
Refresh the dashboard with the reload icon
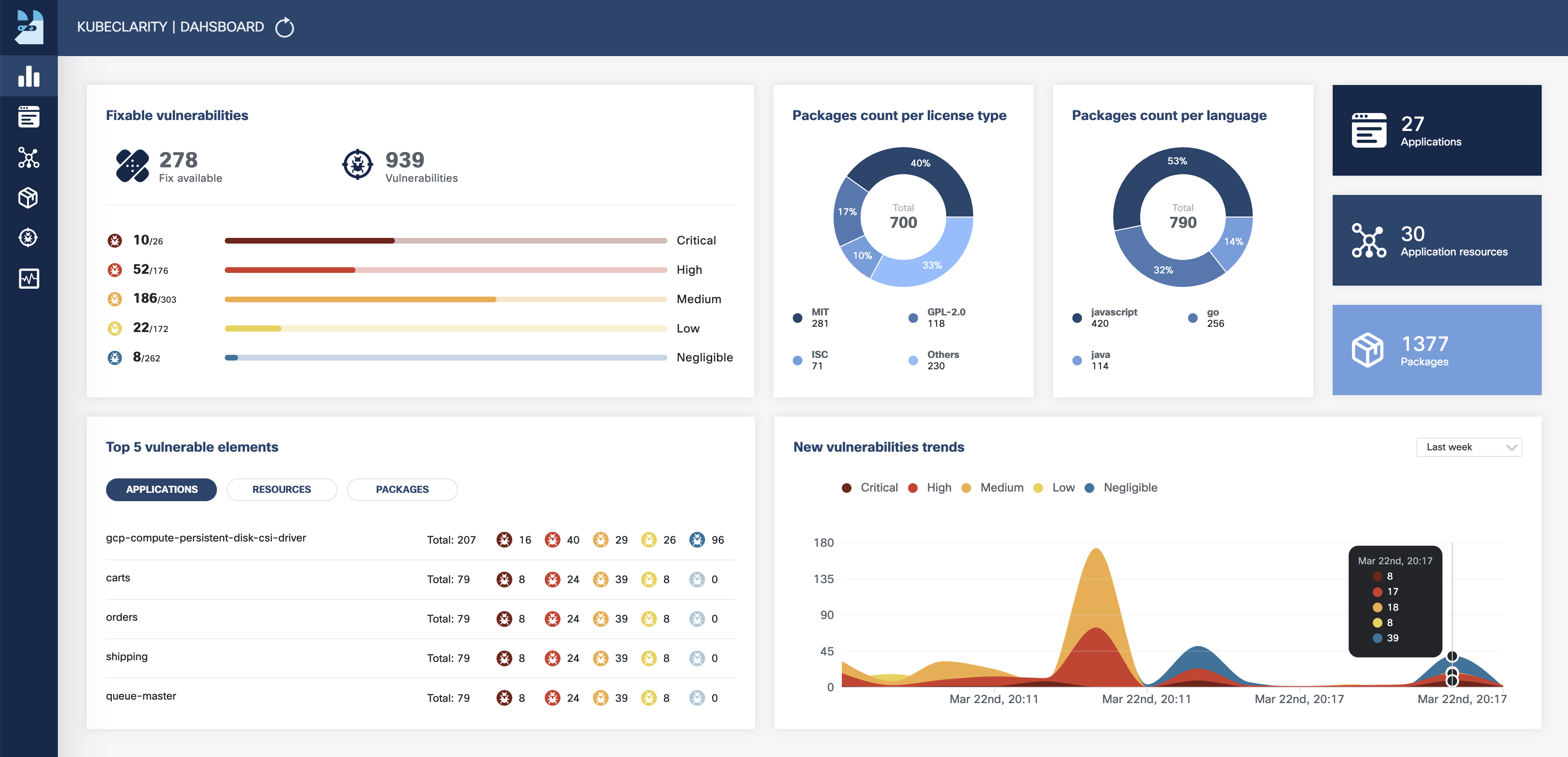coord(284,28)
